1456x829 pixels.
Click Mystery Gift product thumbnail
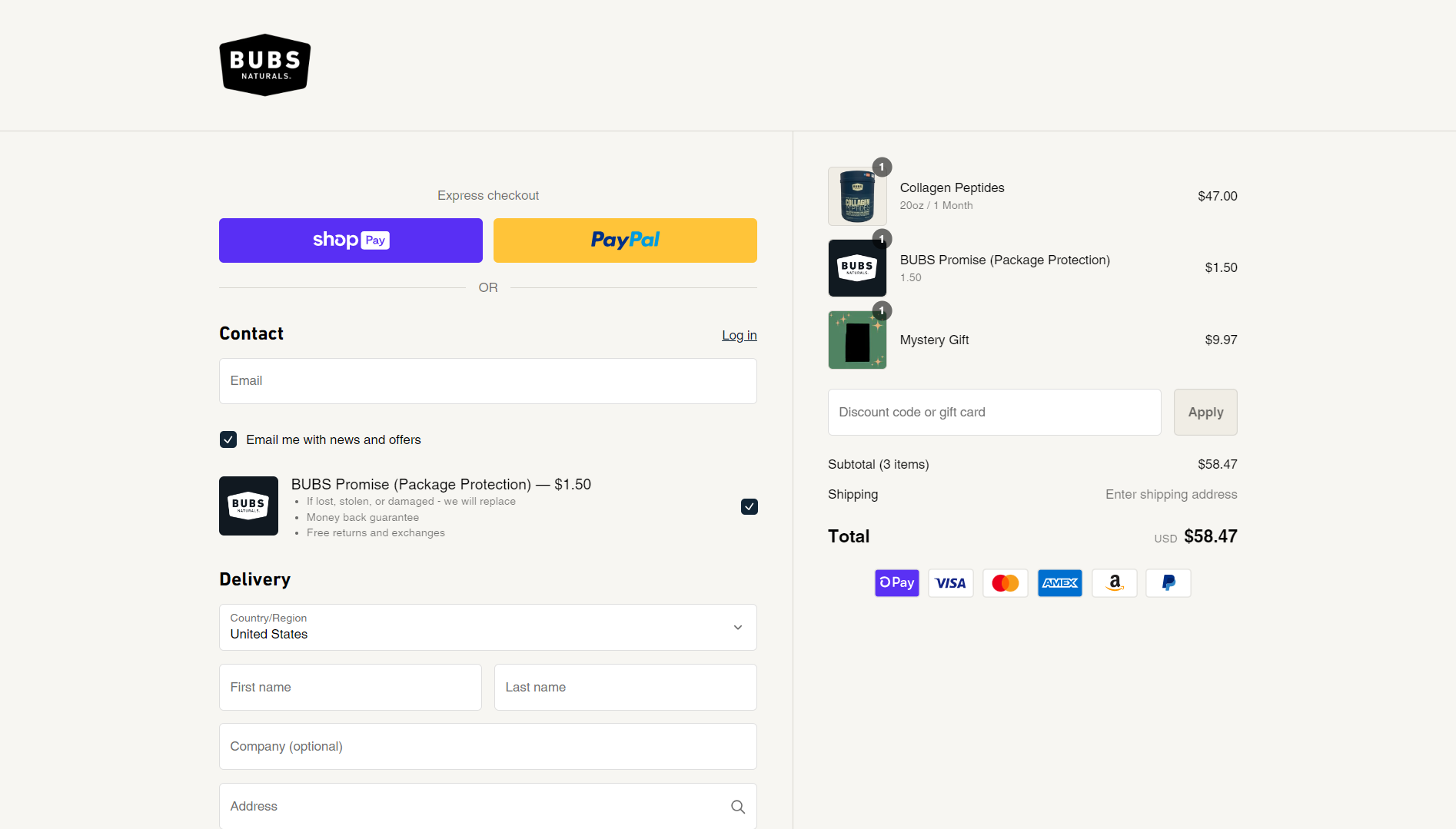[857, 340]
